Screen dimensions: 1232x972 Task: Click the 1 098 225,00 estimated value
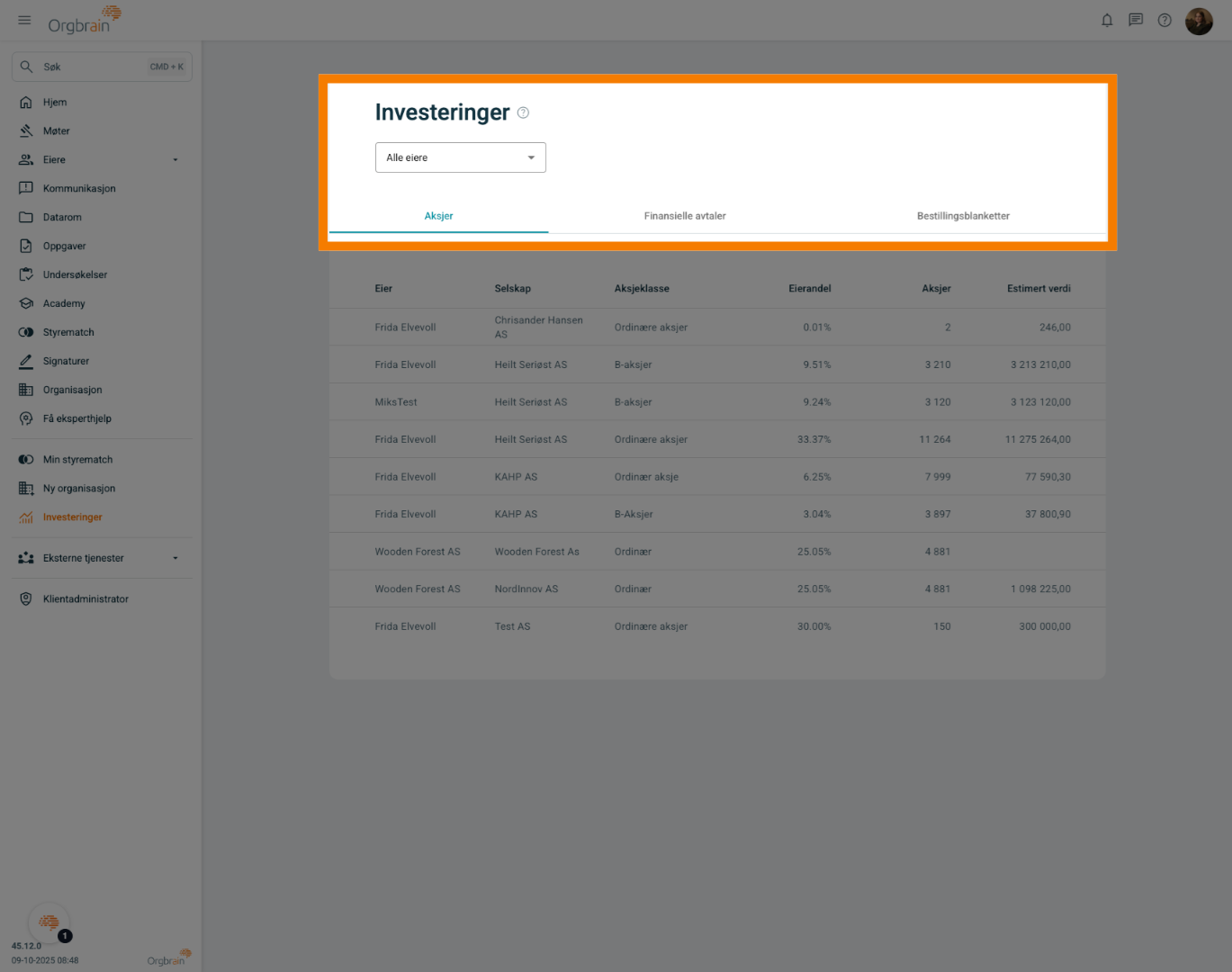(x=1040, y=589)
